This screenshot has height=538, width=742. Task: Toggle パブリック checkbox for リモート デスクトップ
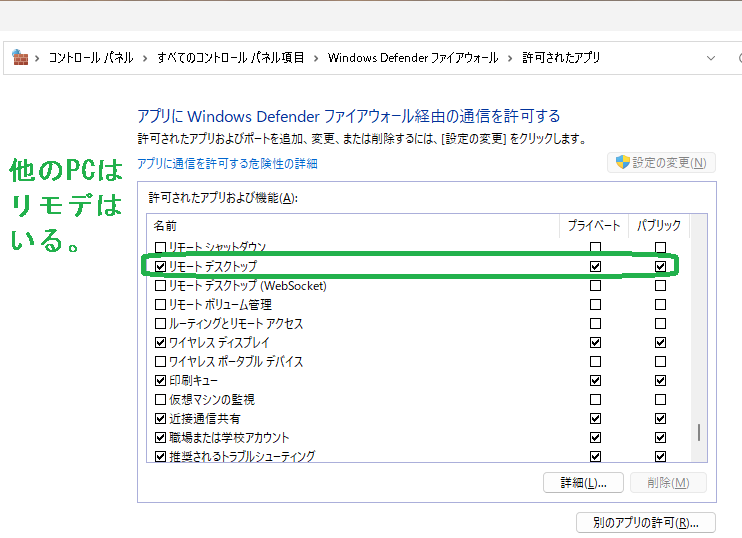(x=660, y=267)
